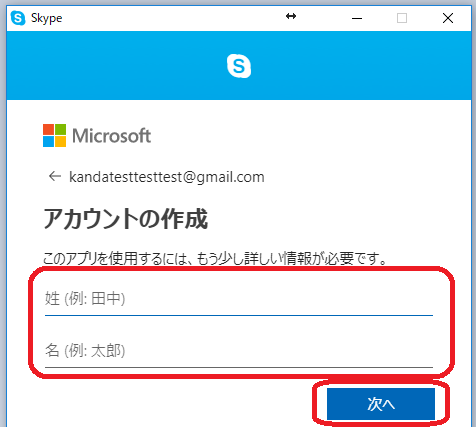Click the green square of the Microsoft logo

(60, 129)
